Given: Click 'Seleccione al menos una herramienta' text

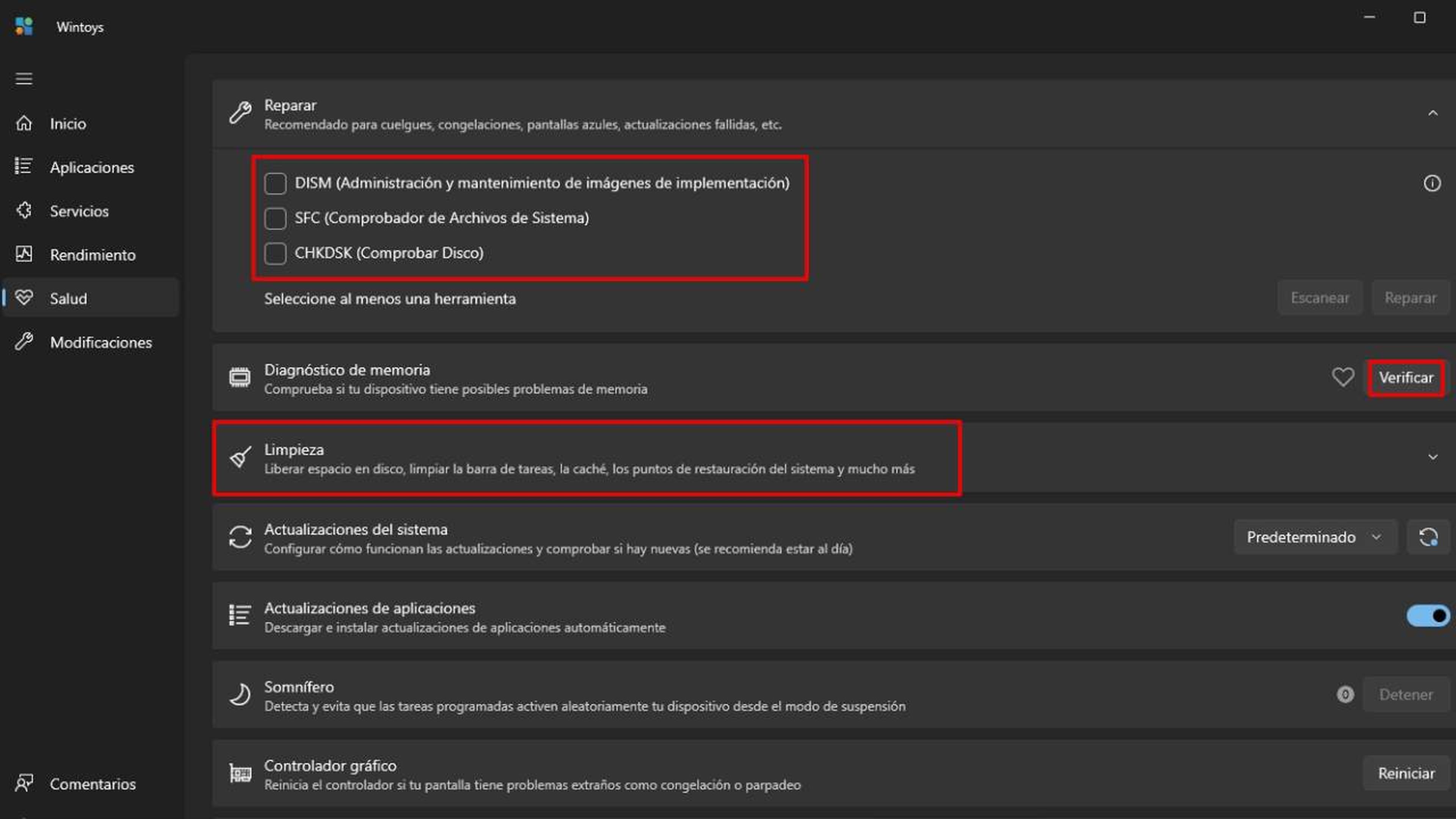Looking at the screenshot, I should [x=390, y=298].
